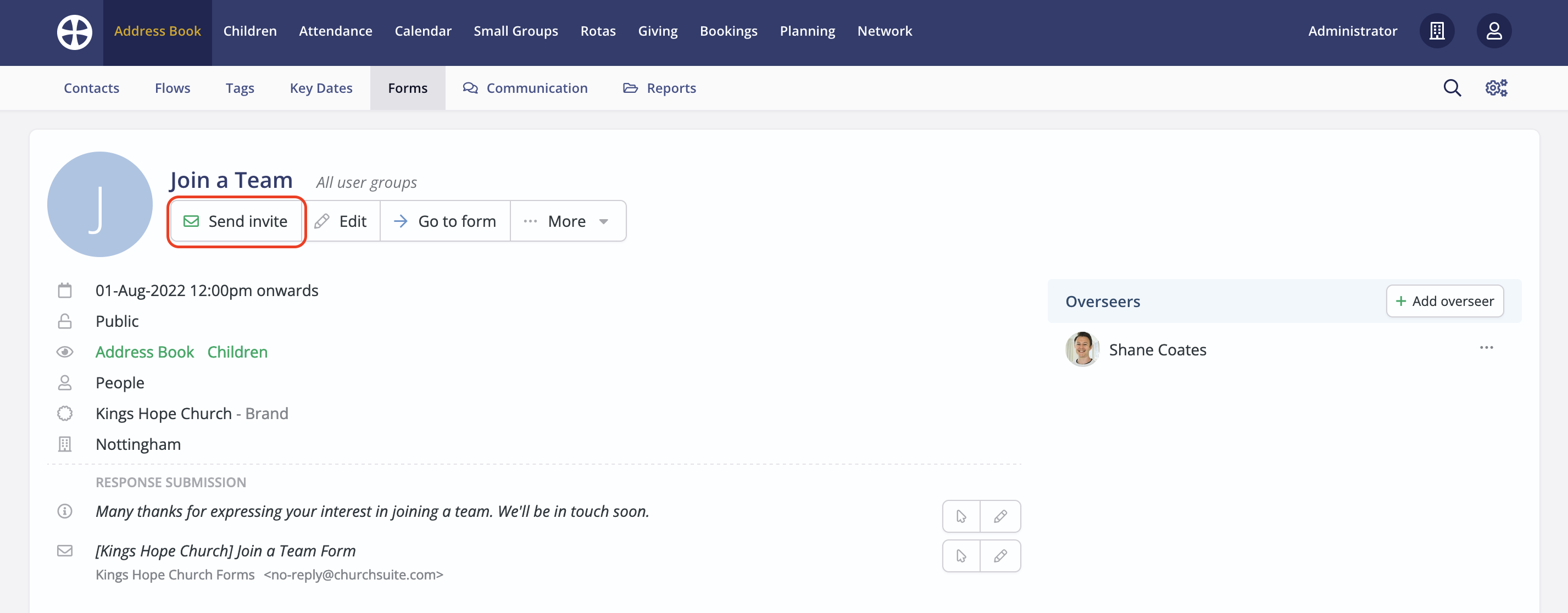Click pencil icon beside confirmation email
The image size is (1568, 613).
pyautogui.click(x=999, y=556)
